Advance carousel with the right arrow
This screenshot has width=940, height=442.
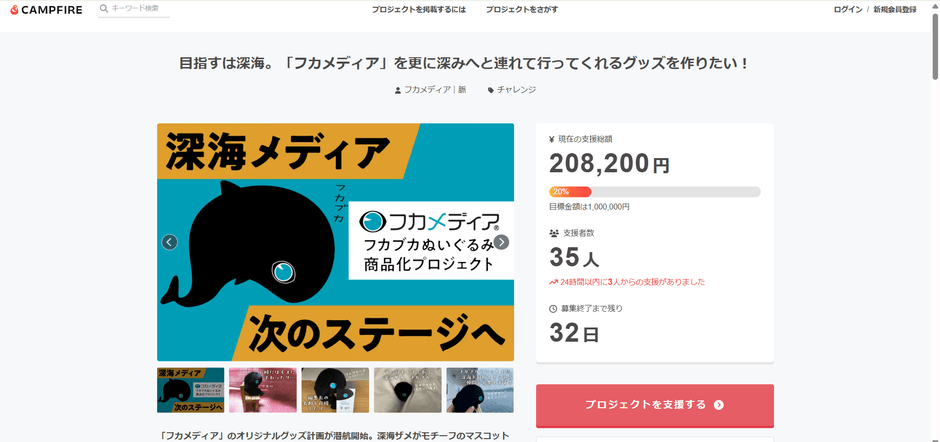(x=502, y=242)
